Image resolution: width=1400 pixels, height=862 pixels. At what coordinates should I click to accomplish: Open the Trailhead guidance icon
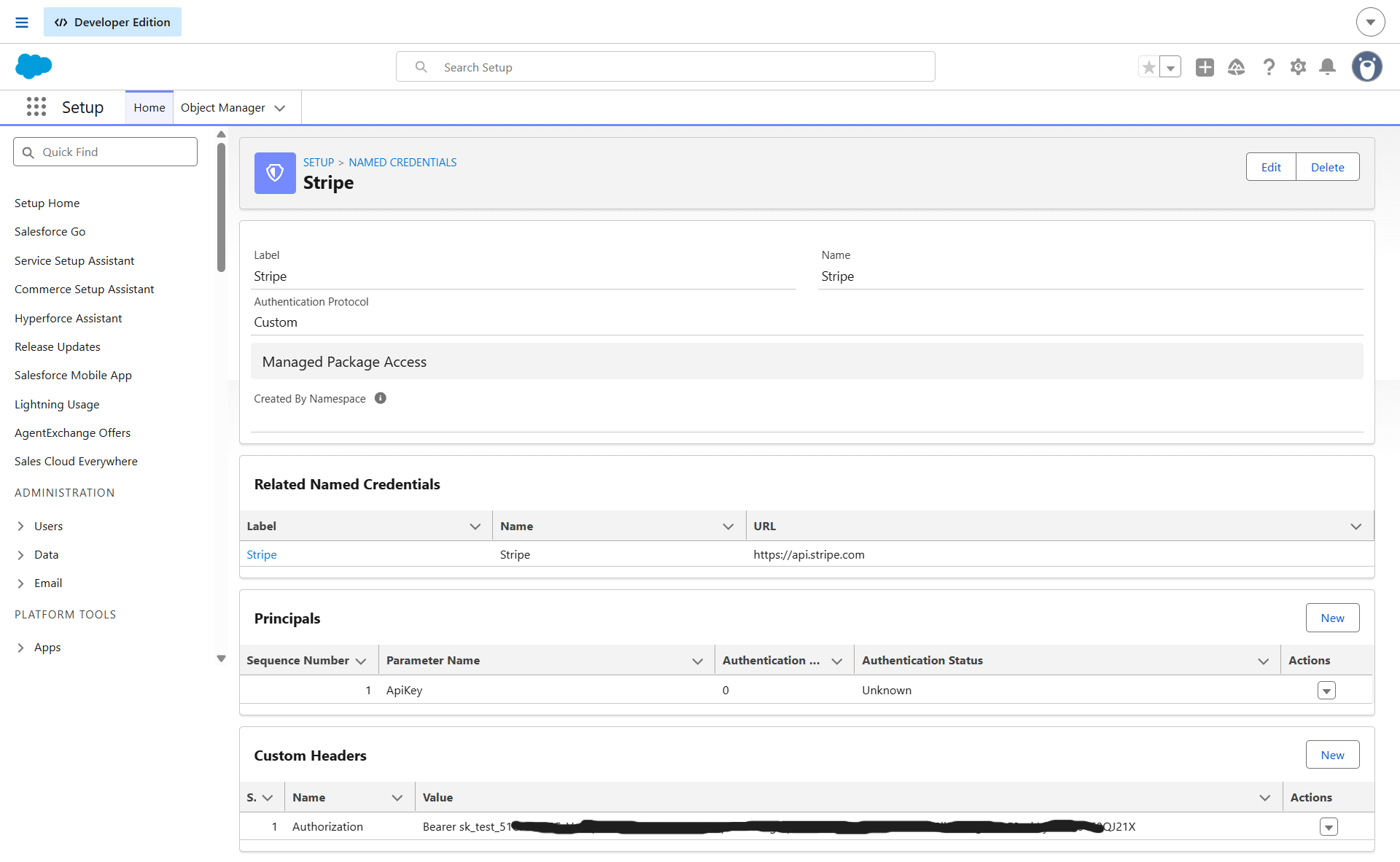[1237, 67]
